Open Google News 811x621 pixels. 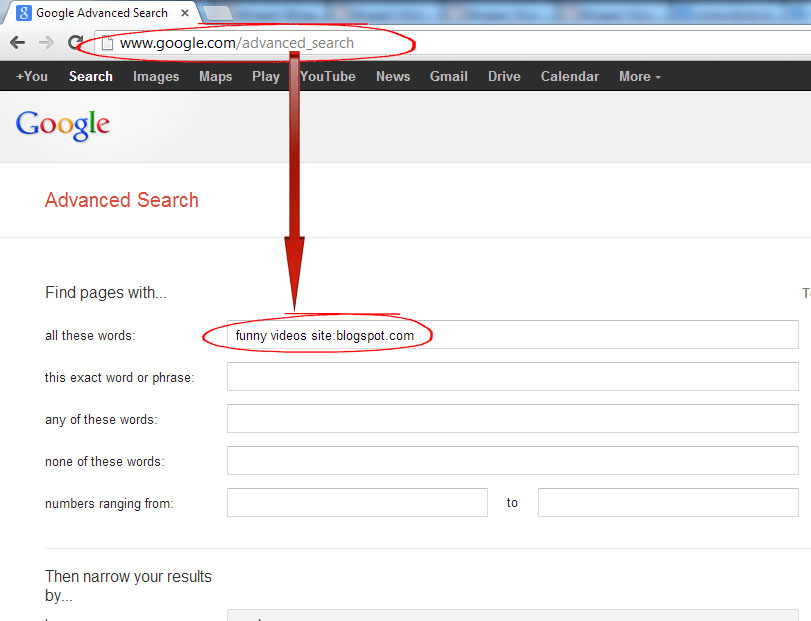392,76
